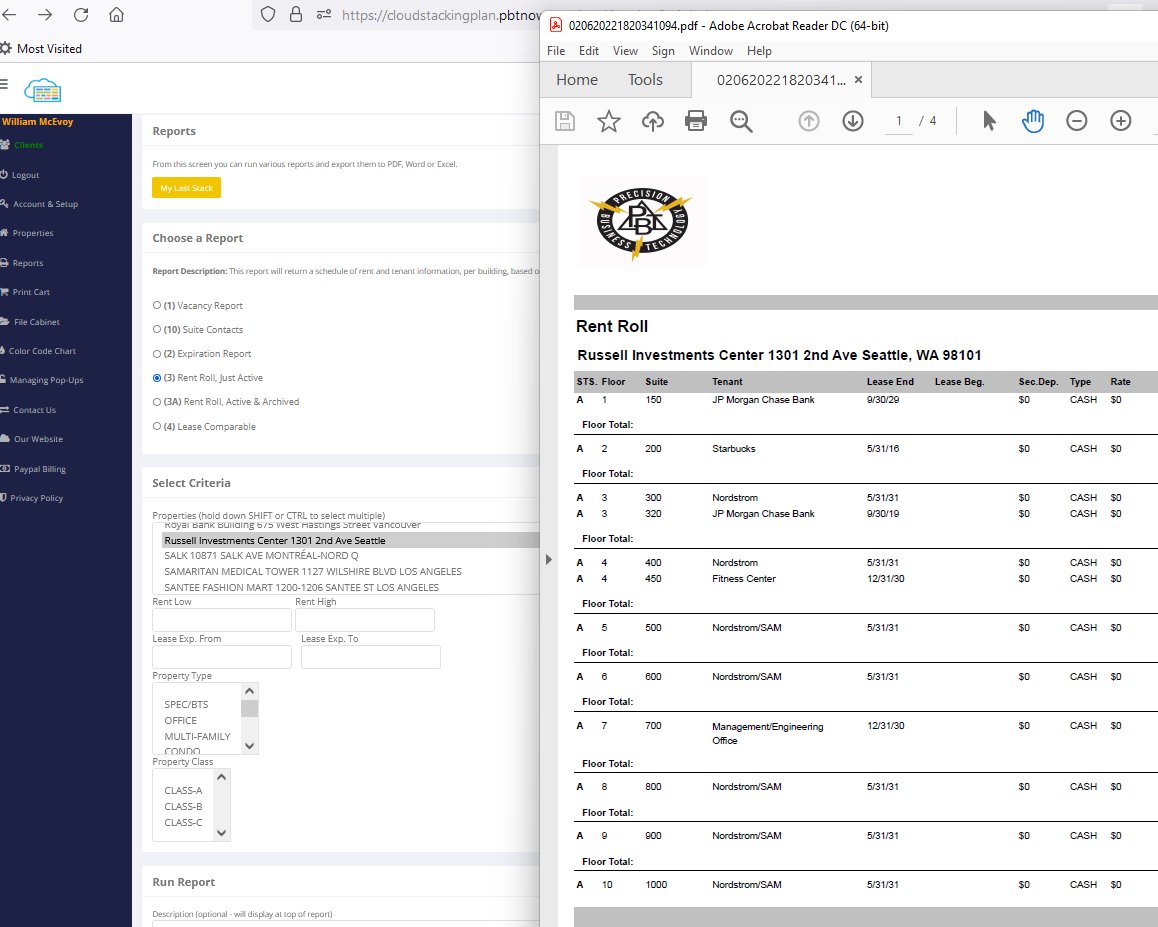The image size is (1158, 927).
Task: Click the shield tracking protection icon
Action: (268, 14)
